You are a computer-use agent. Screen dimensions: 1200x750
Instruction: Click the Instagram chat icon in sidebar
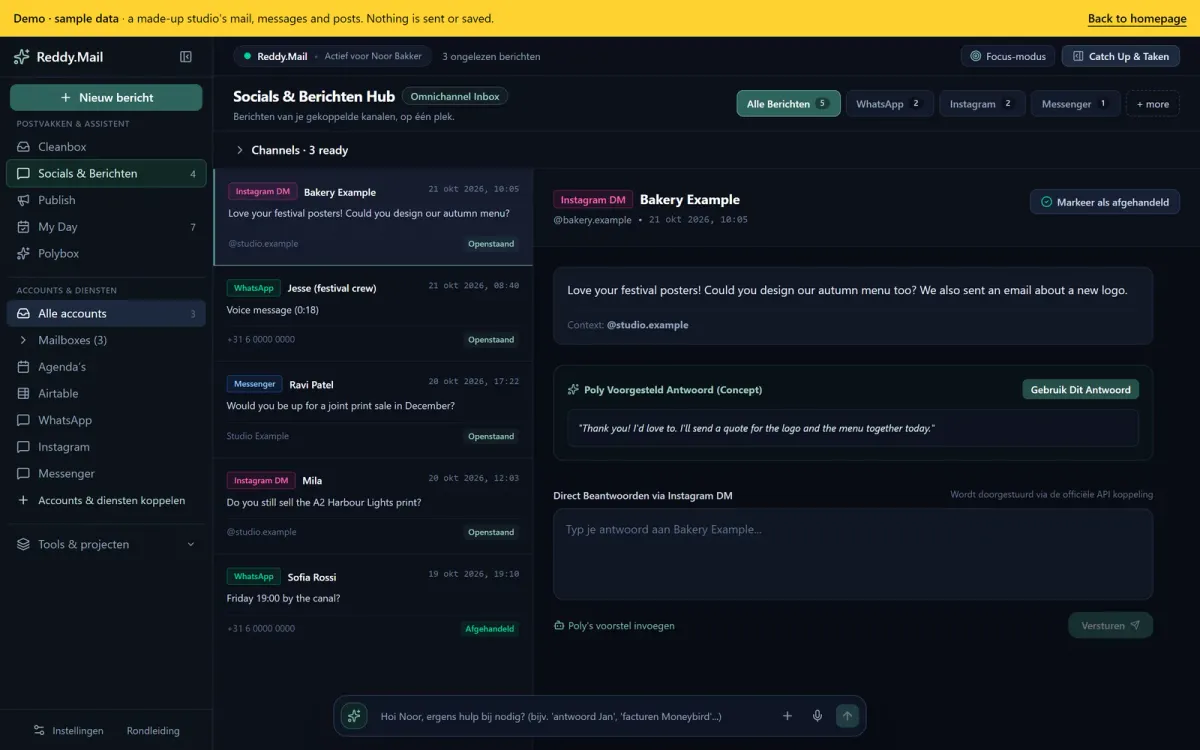(23, 447)
